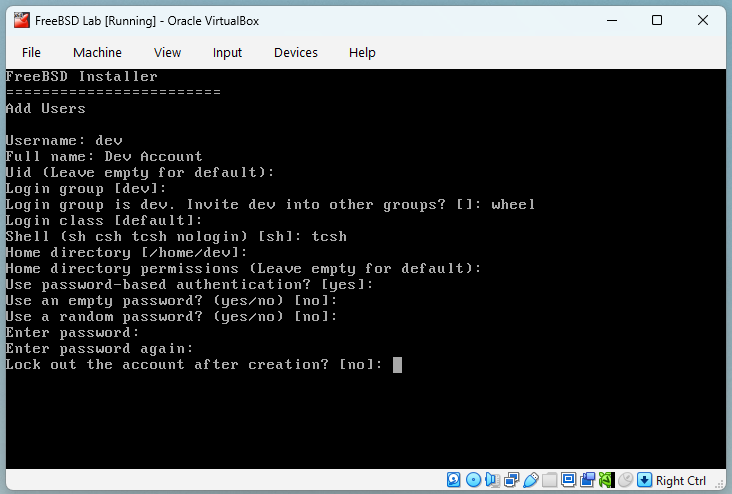Click the VirtualBox window title icon

21,21
